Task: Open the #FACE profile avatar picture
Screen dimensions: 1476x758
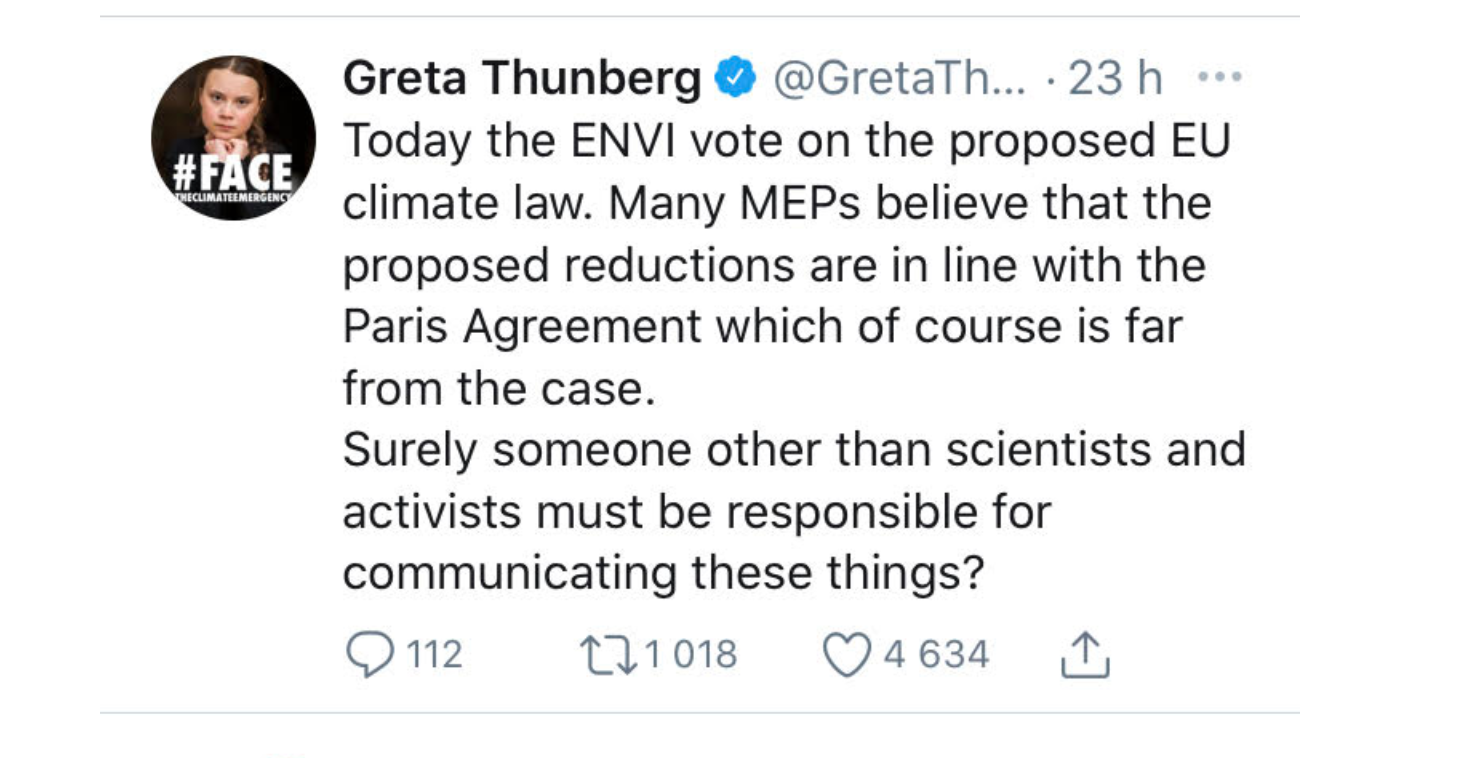Action: (233, 138)
